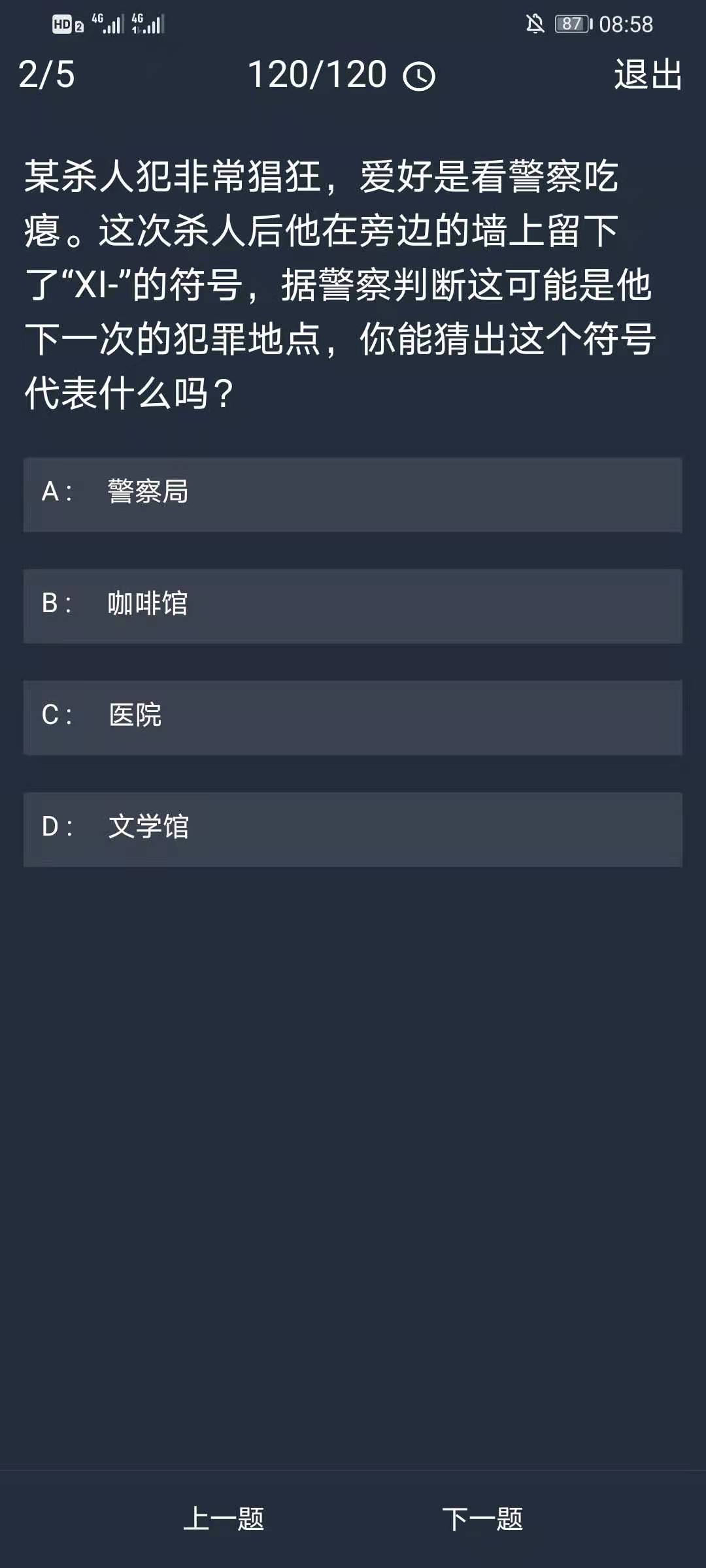Tap the question text about the murderer

340,285
